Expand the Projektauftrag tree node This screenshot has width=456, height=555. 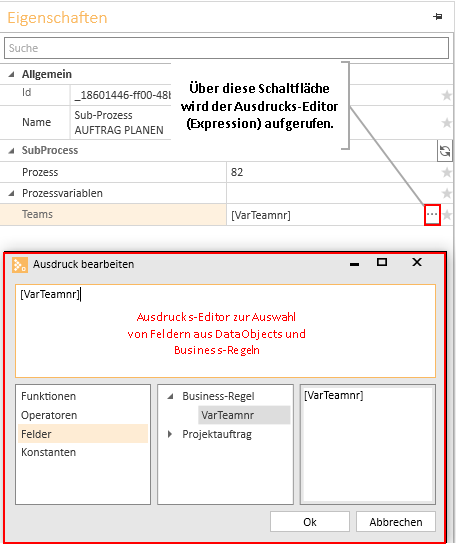coord(170,434)
